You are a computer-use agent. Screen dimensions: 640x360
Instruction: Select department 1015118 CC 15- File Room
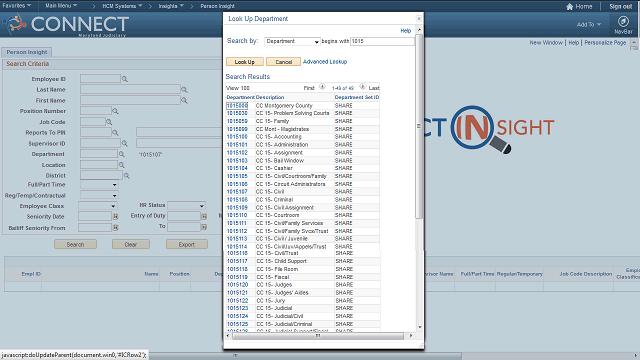238,269
